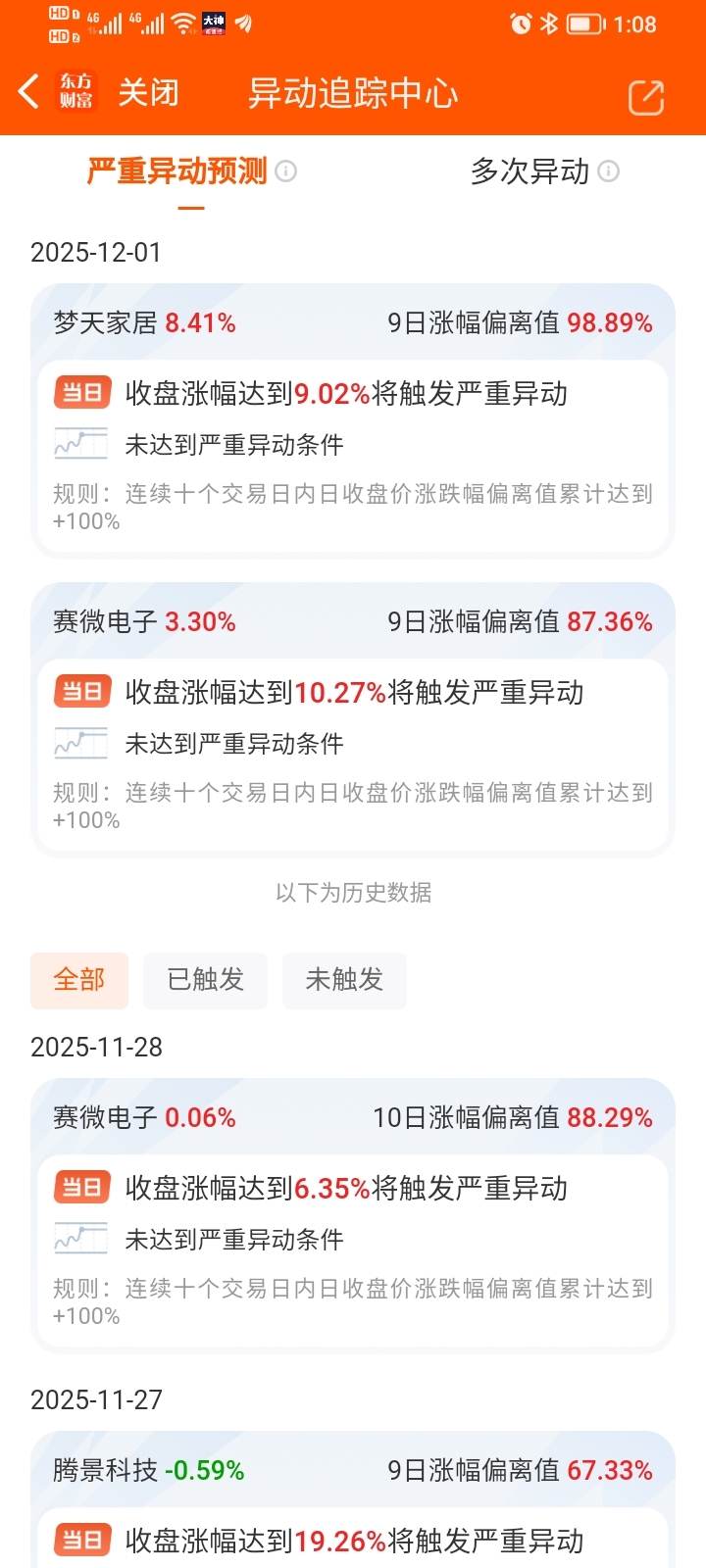Viewport: 706px width, 1568px height.
Task: Open 赛微电子 stock with 3.30% gain
Action: pyautogui.click(x=144, y=622)
